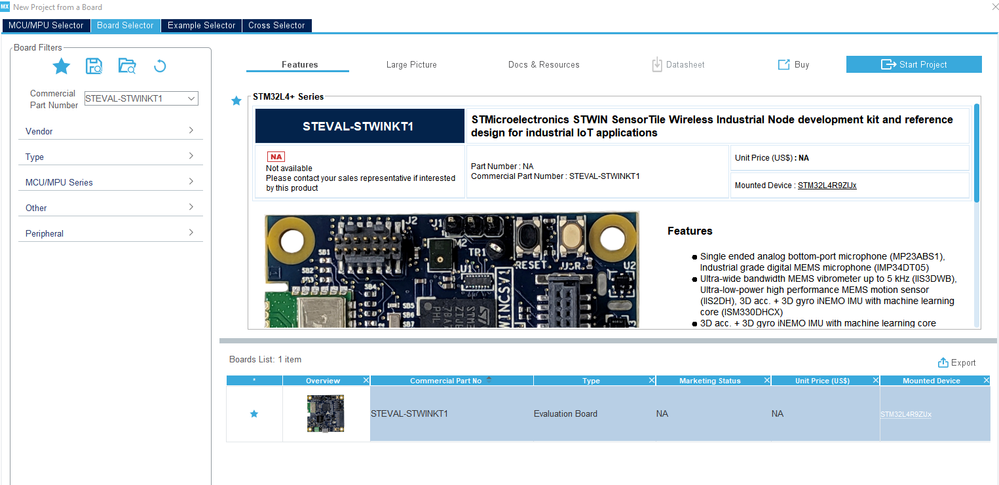Select the Board Selector tab

pos(125,25)
